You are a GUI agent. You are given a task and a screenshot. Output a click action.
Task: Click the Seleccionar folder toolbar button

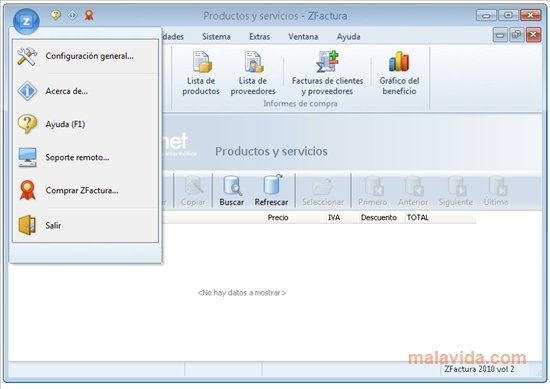323,190
